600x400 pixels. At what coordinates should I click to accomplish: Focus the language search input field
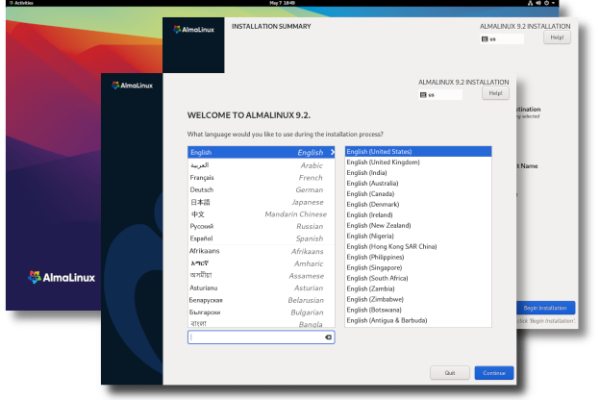pyautogui.click(x=261, y=337)
